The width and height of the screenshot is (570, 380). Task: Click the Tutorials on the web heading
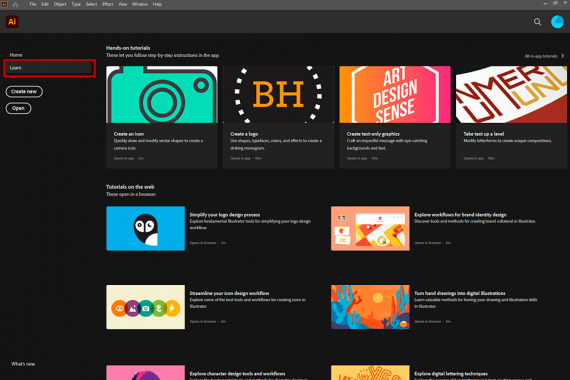click(x=130, y=187)
